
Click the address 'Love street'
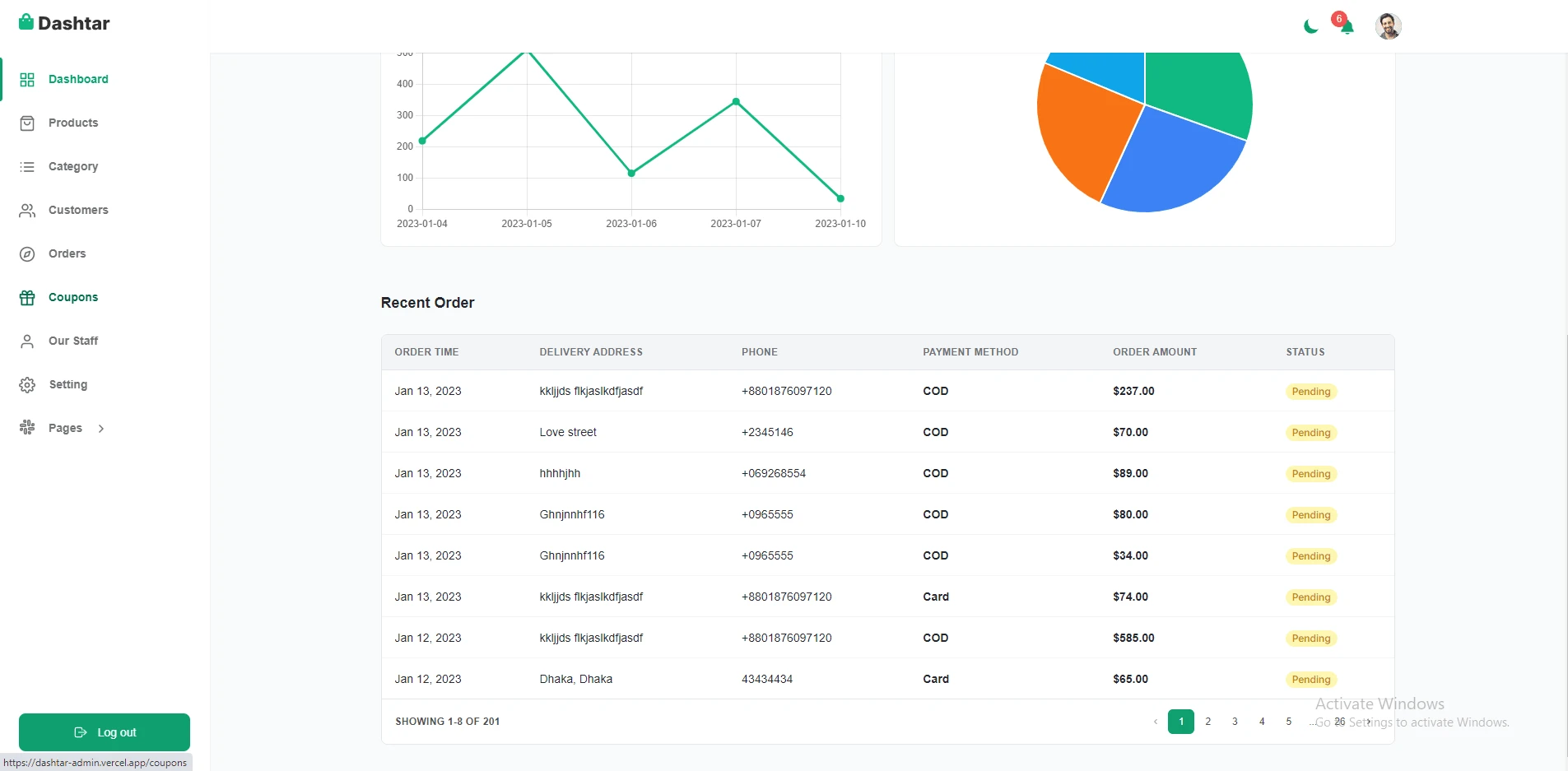568,432
